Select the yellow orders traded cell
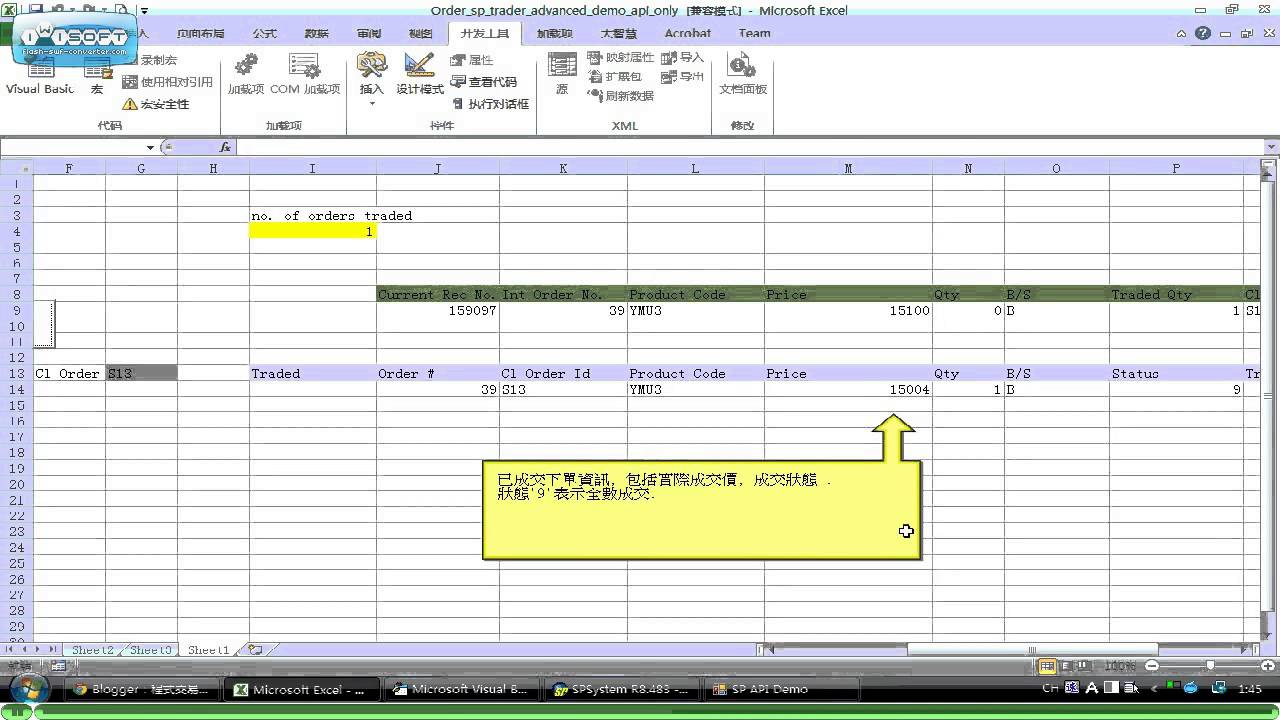 pos(312,232)
